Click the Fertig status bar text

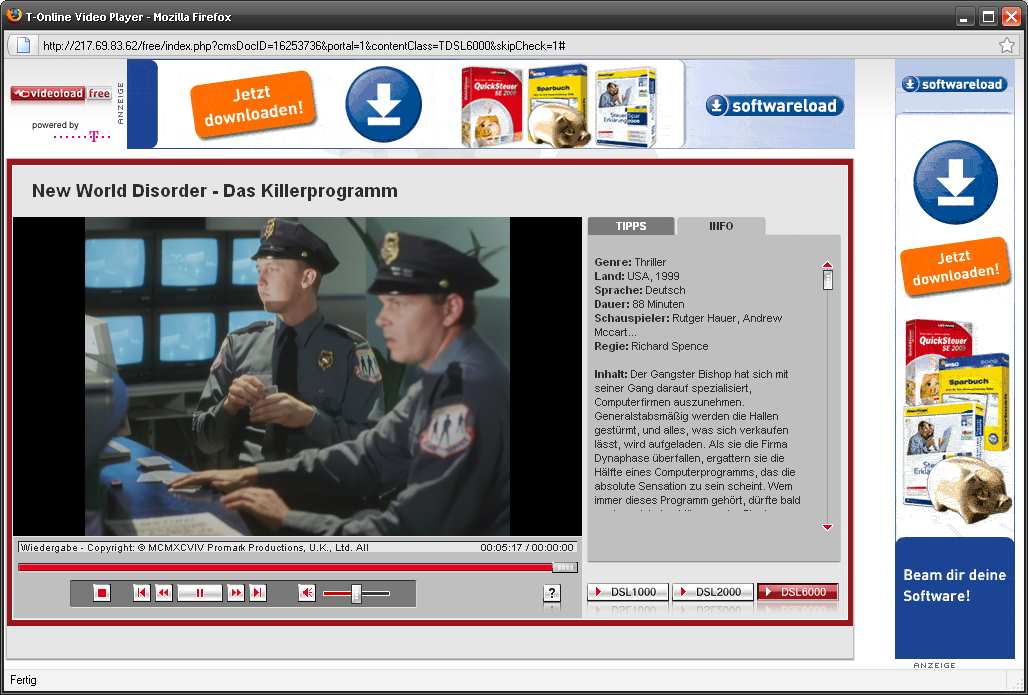tap(24, 680)
